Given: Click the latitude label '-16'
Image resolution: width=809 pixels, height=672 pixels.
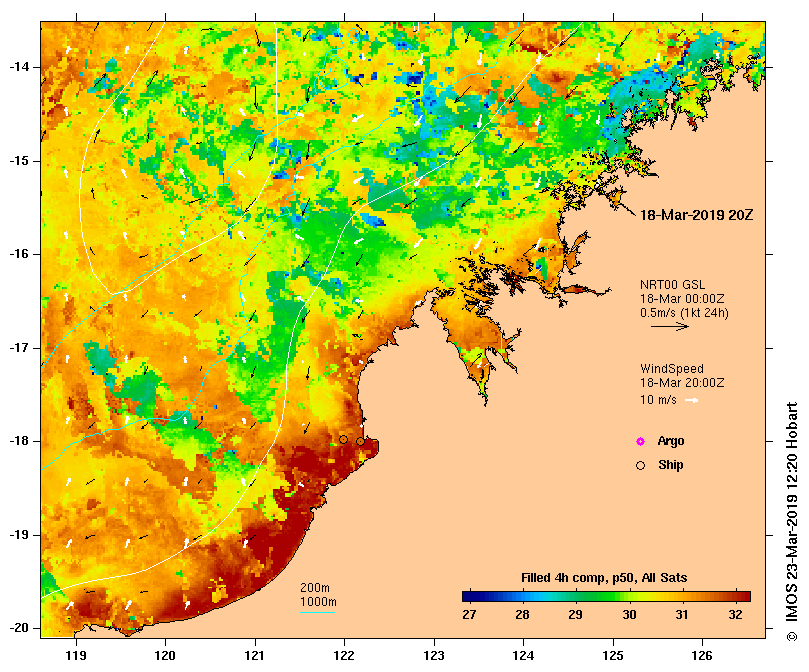Looking at the screenshot, I should coord(19,254).
